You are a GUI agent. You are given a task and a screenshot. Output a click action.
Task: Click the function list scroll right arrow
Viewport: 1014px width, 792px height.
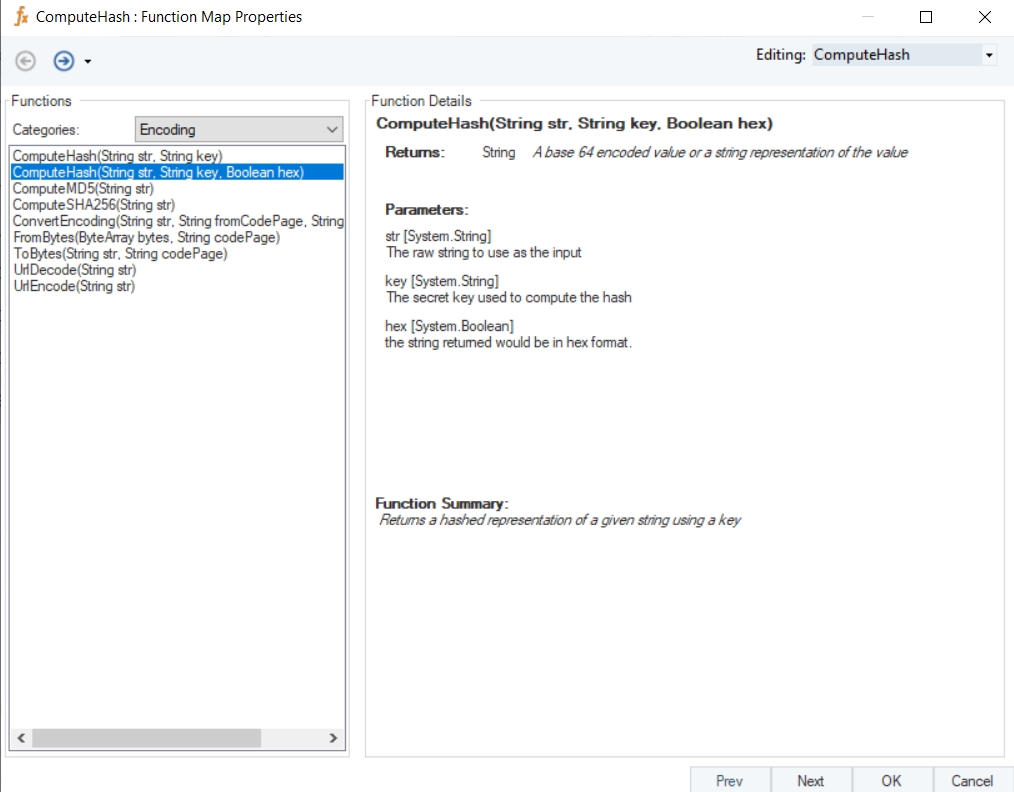(x=333, y=738)
